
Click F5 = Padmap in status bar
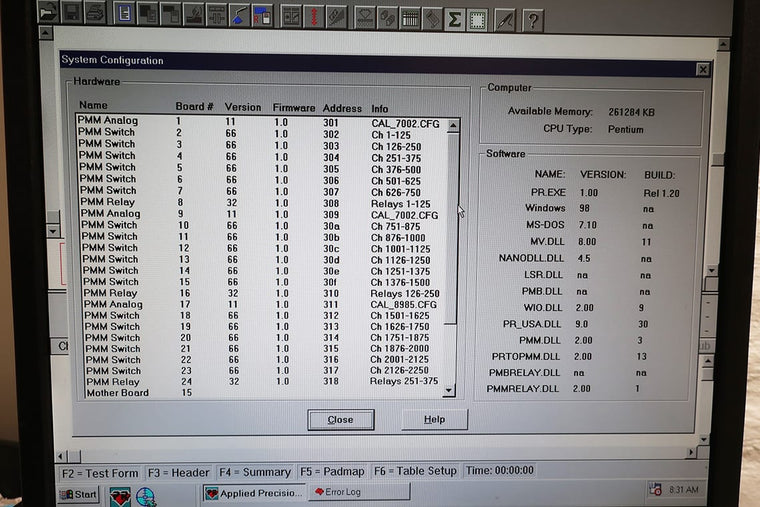(x=332, y=471)
